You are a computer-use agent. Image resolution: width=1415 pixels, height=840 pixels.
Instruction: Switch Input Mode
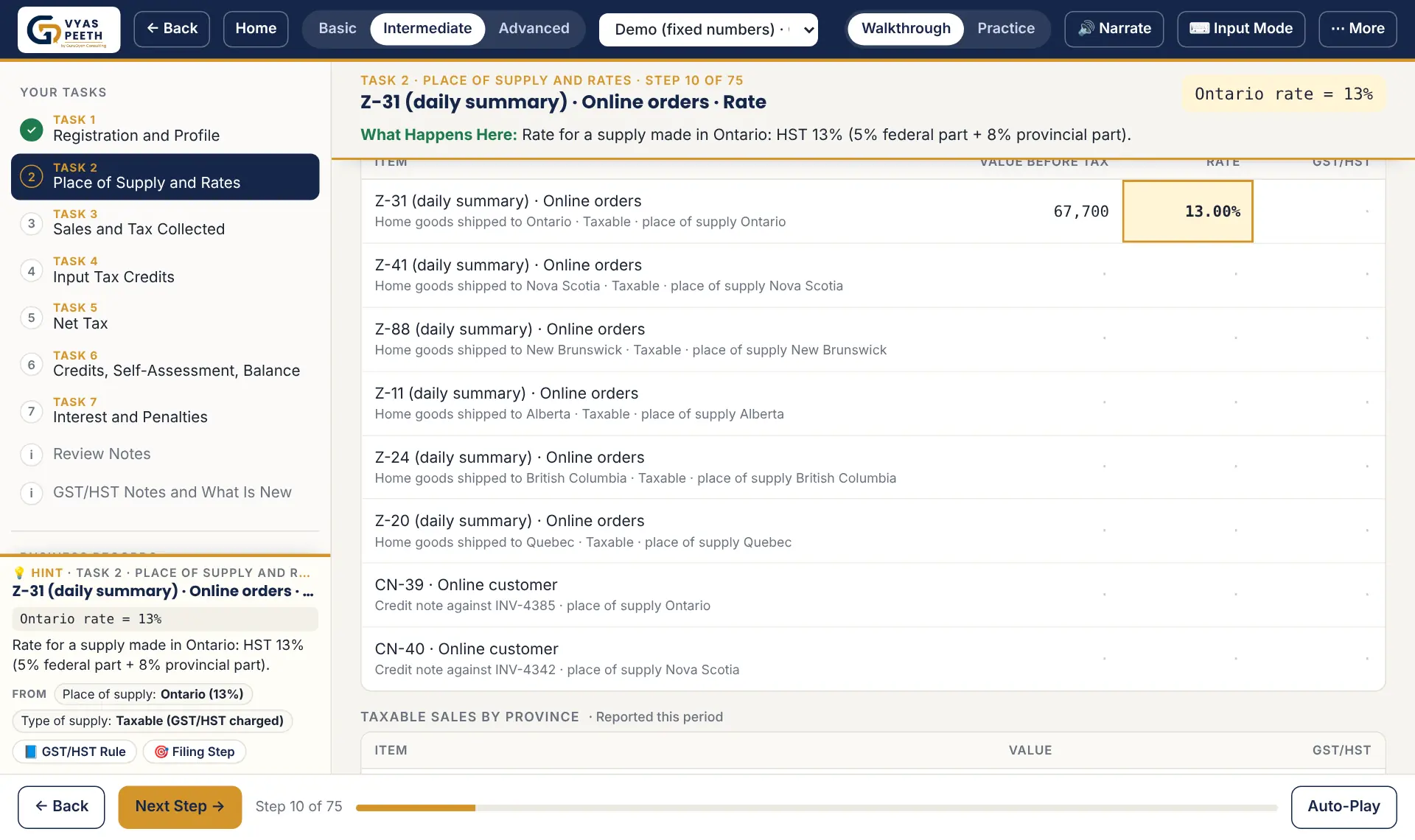coord(1241,29)
